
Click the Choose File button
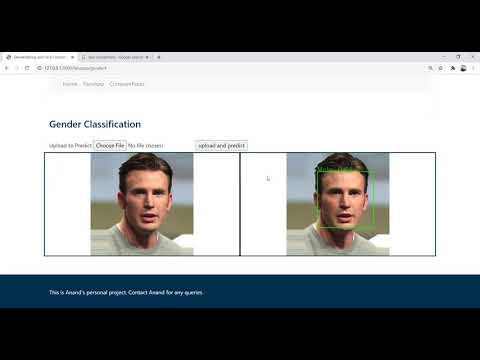110,146
